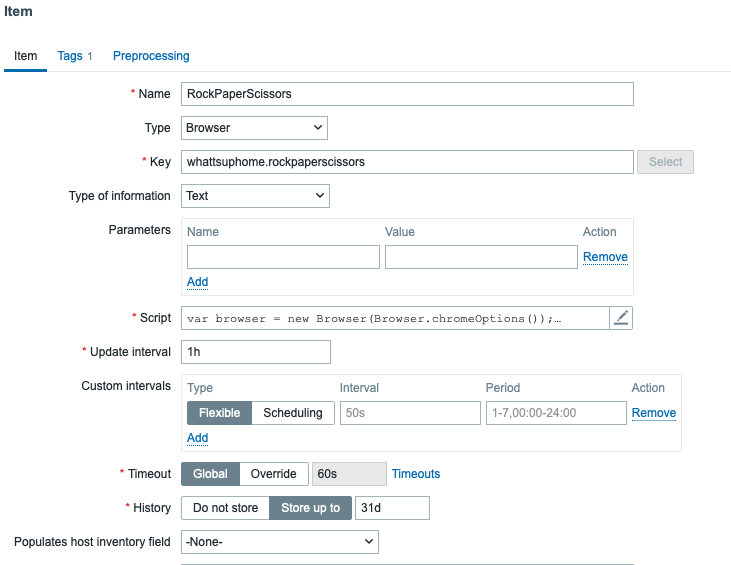
Task: Switch to the Tags tab
Action: click(x=74, y=56)
